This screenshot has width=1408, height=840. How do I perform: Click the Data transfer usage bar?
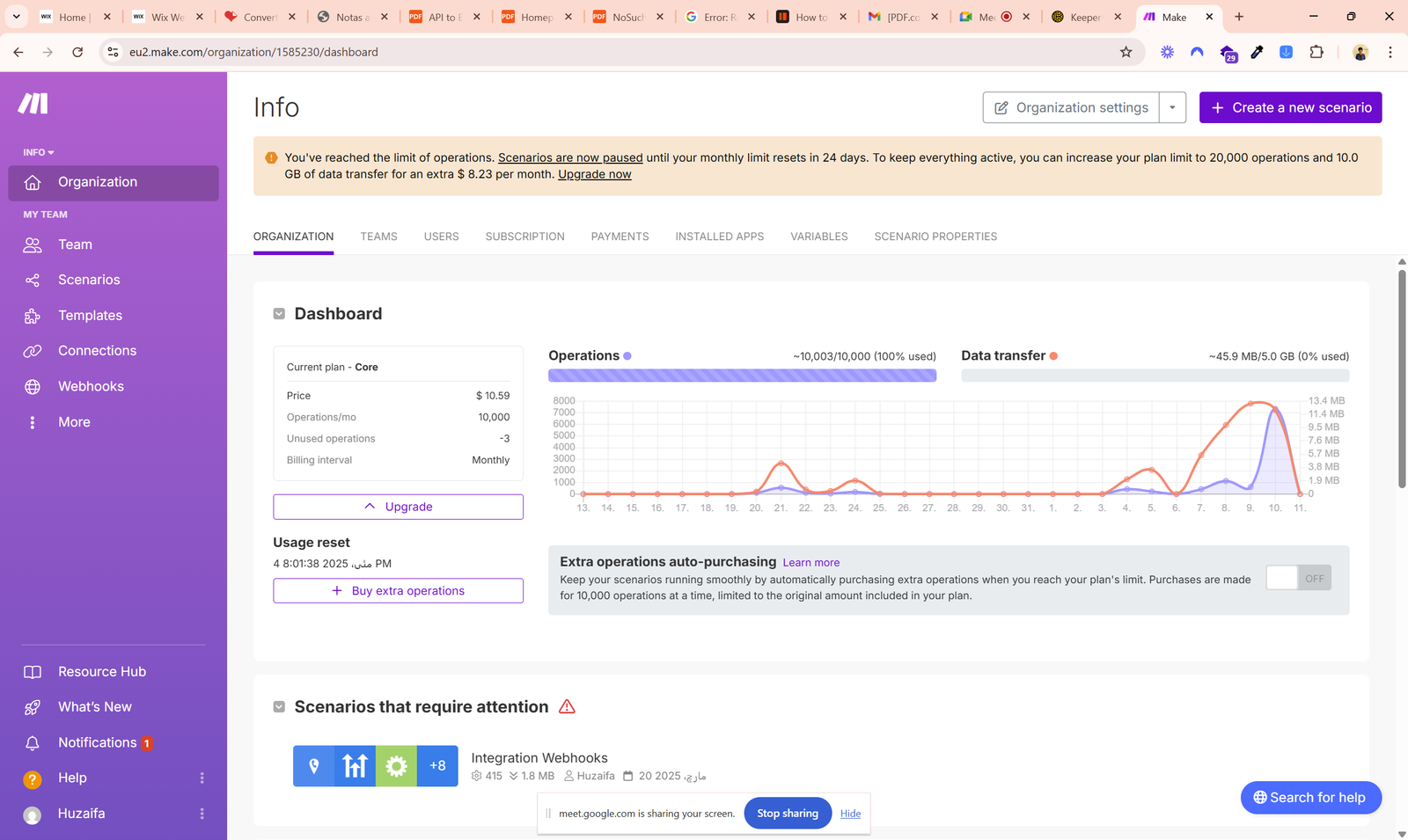click(x=1155, y=376)
